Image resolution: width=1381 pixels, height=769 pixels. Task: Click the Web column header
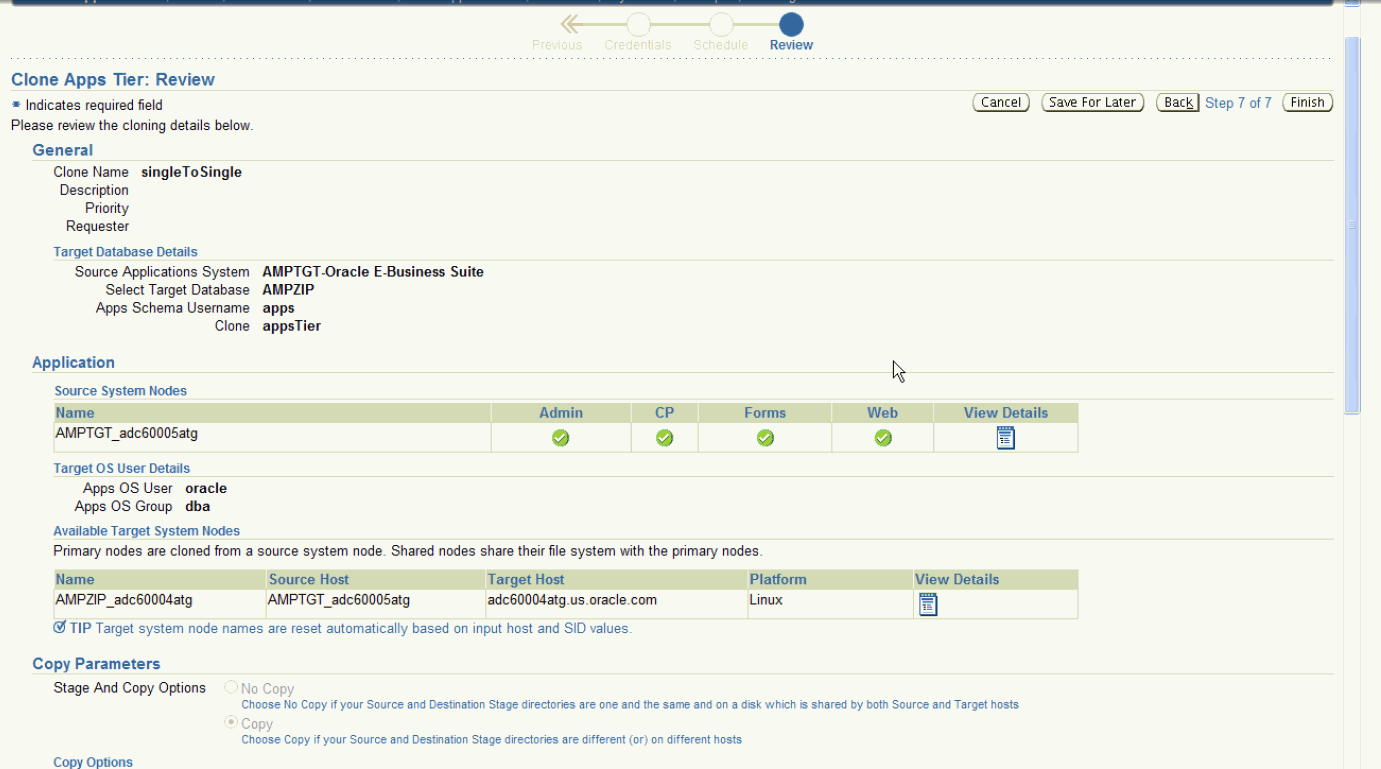883,413
